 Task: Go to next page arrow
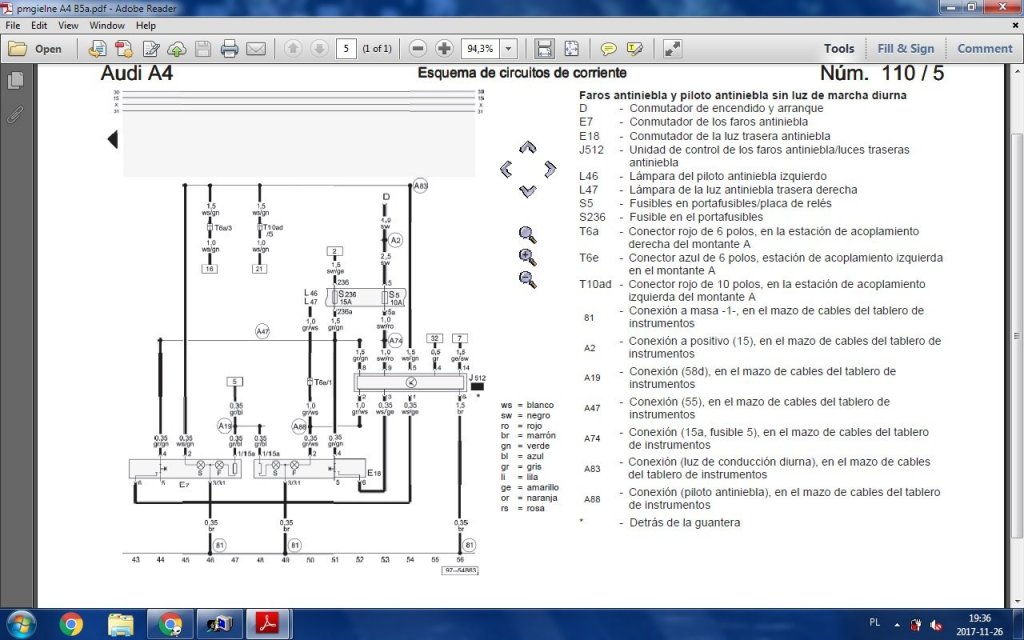pyautogui.click(x=319, y=49)
